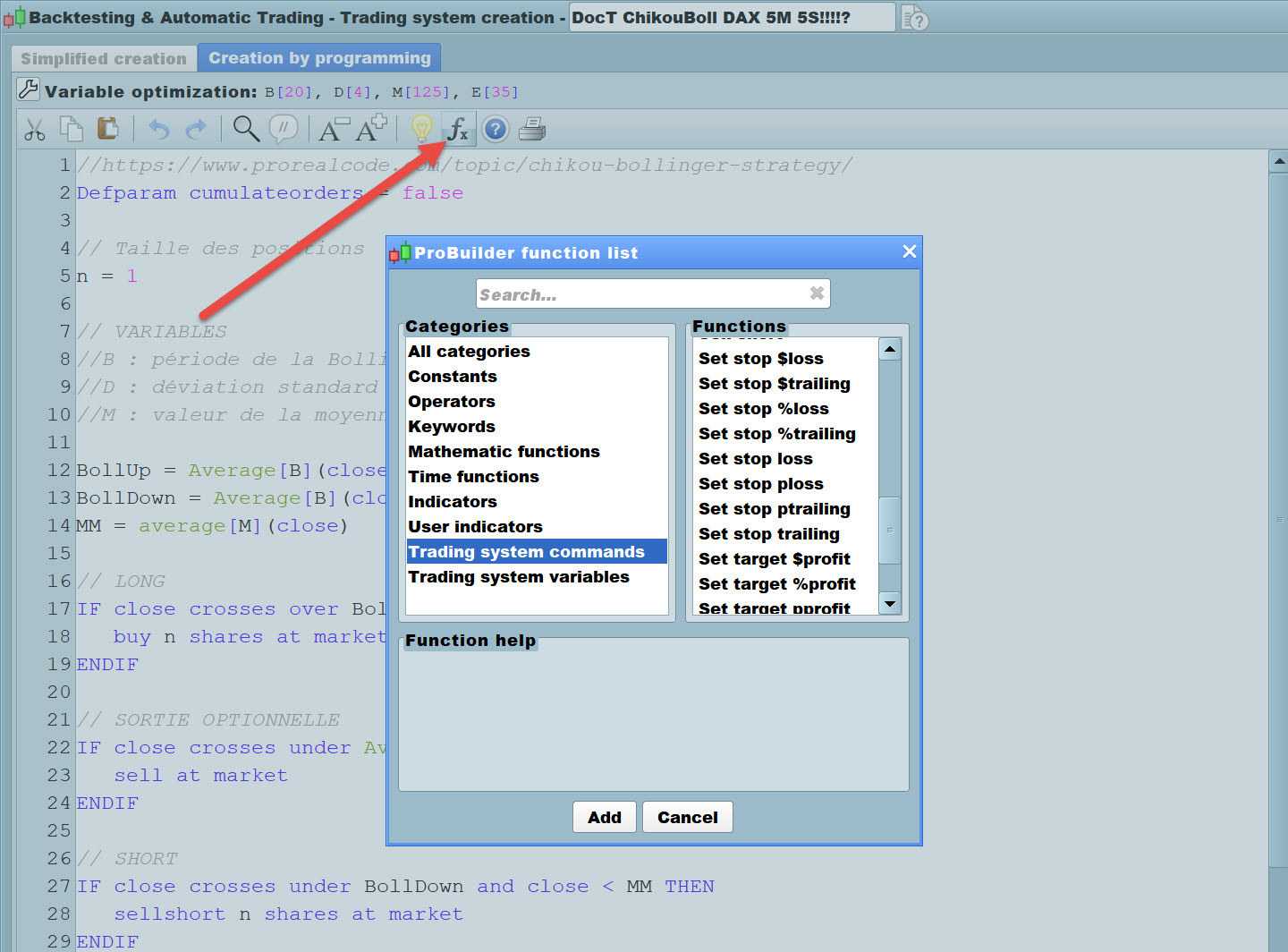Select function Set stop trailing
1288x952 pixels.
pos(786,534)
